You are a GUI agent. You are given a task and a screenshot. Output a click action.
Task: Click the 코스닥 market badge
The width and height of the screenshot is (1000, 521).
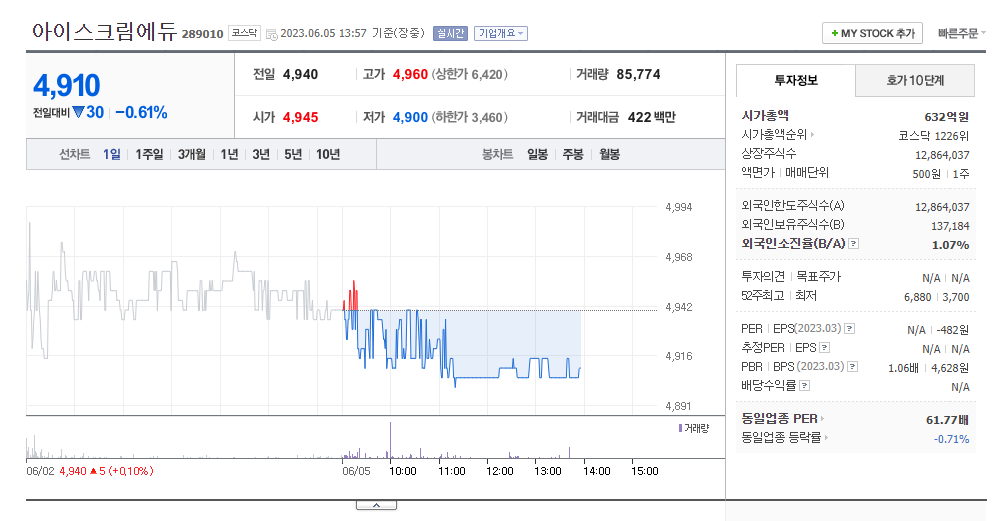point(244,33)
